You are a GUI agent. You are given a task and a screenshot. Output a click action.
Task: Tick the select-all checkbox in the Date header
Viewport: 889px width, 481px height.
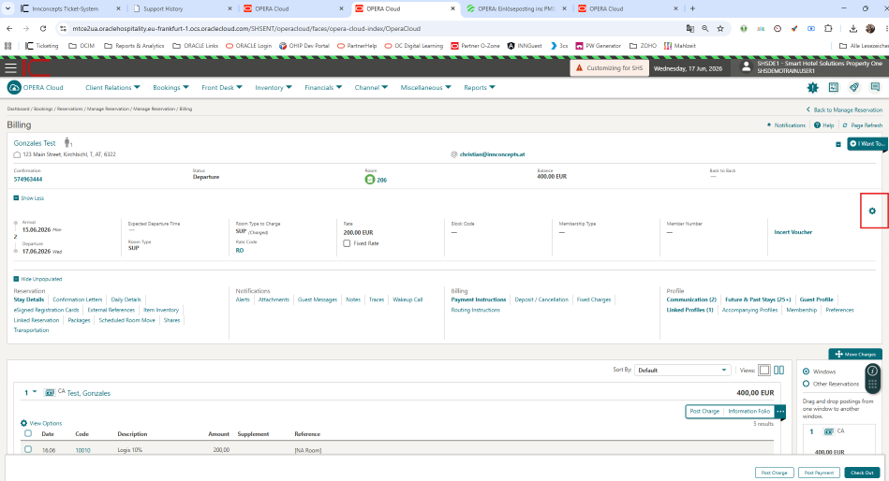pos(28,433)
